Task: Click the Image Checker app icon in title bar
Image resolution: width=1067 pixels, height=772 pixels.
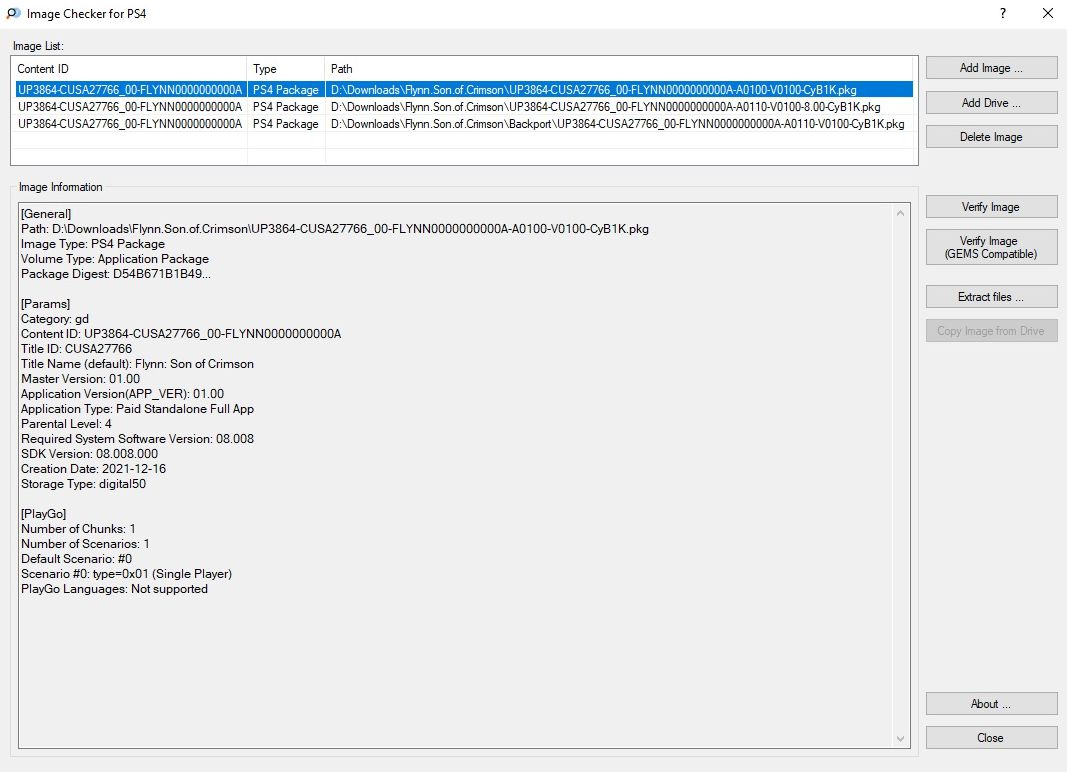Action: click(13, 14)
